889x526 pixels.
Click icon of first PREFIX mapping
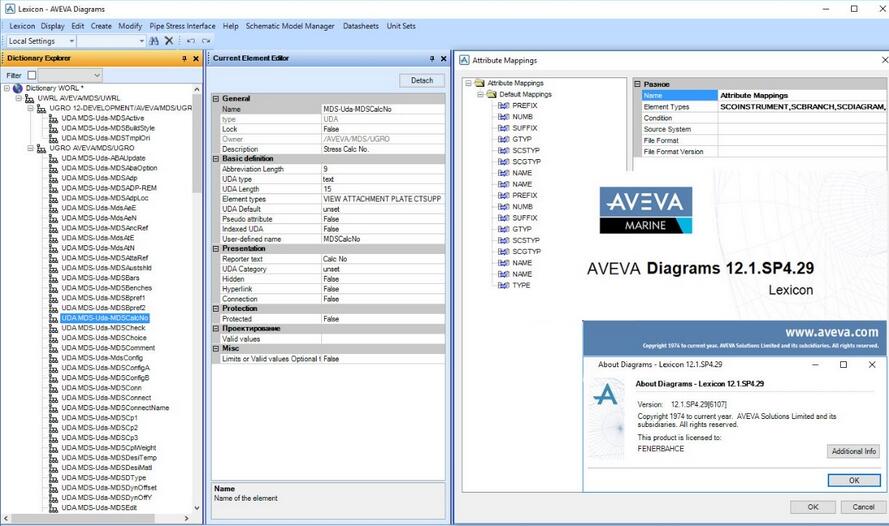[x=503, y=105]
